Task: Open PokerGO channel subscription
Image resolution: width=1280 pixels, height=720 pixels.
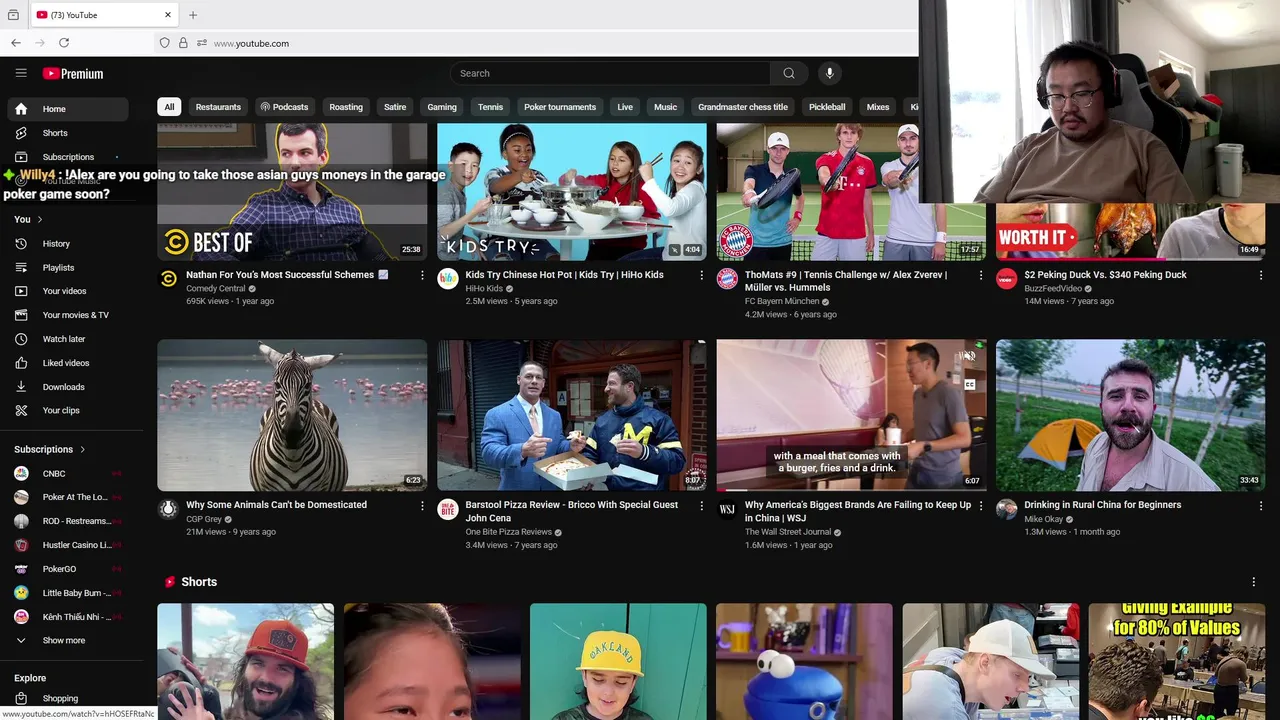Action: tap(68, 569)
